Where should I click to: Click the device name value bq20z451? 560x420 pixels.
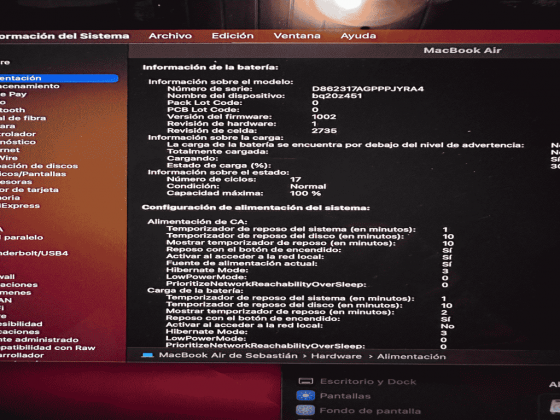337,96
